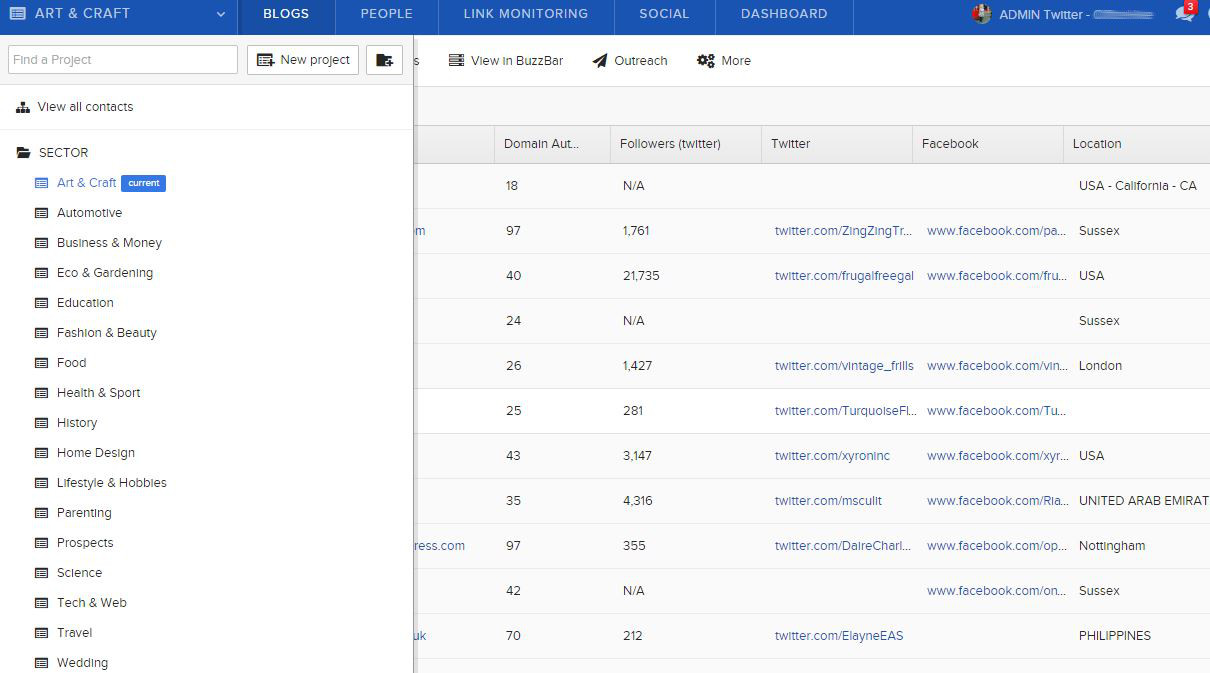Image resolution: width=1210 pixels, height=673 pixels.
Task: Select the Fashion & Beauty project
Action: coord(106,333)
